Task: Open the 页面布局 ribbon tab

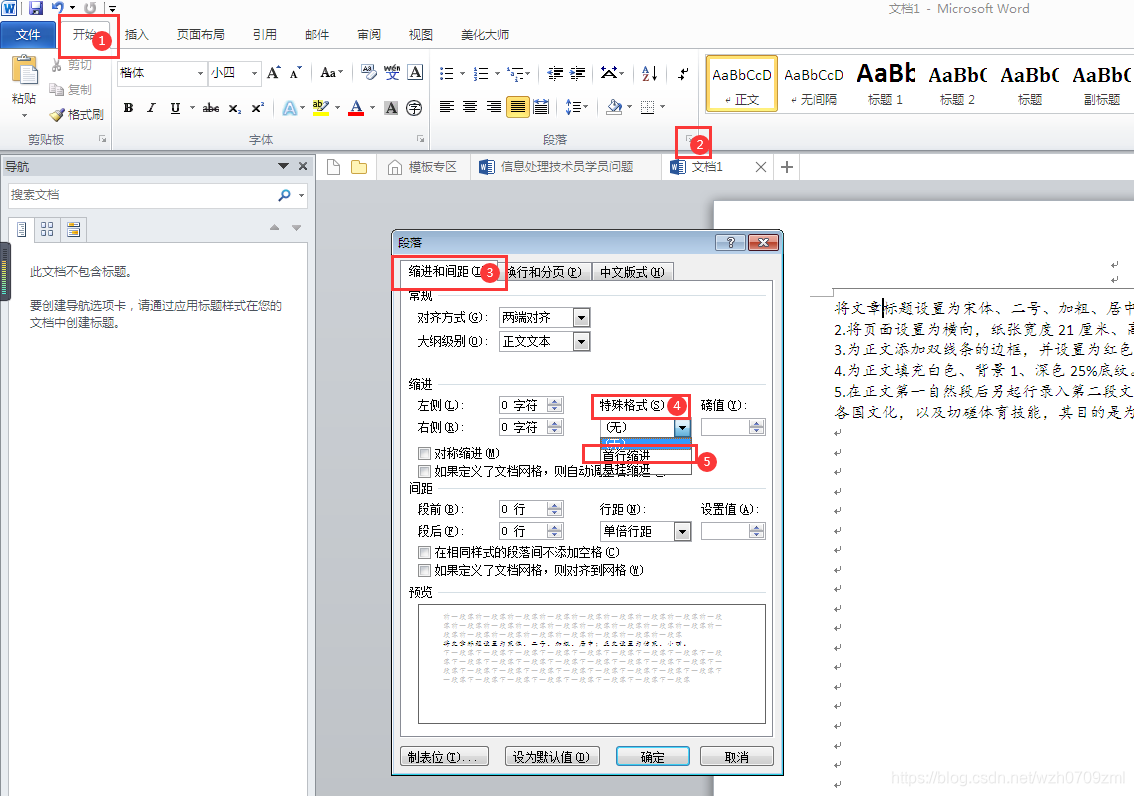Action: tap(200, 35)
